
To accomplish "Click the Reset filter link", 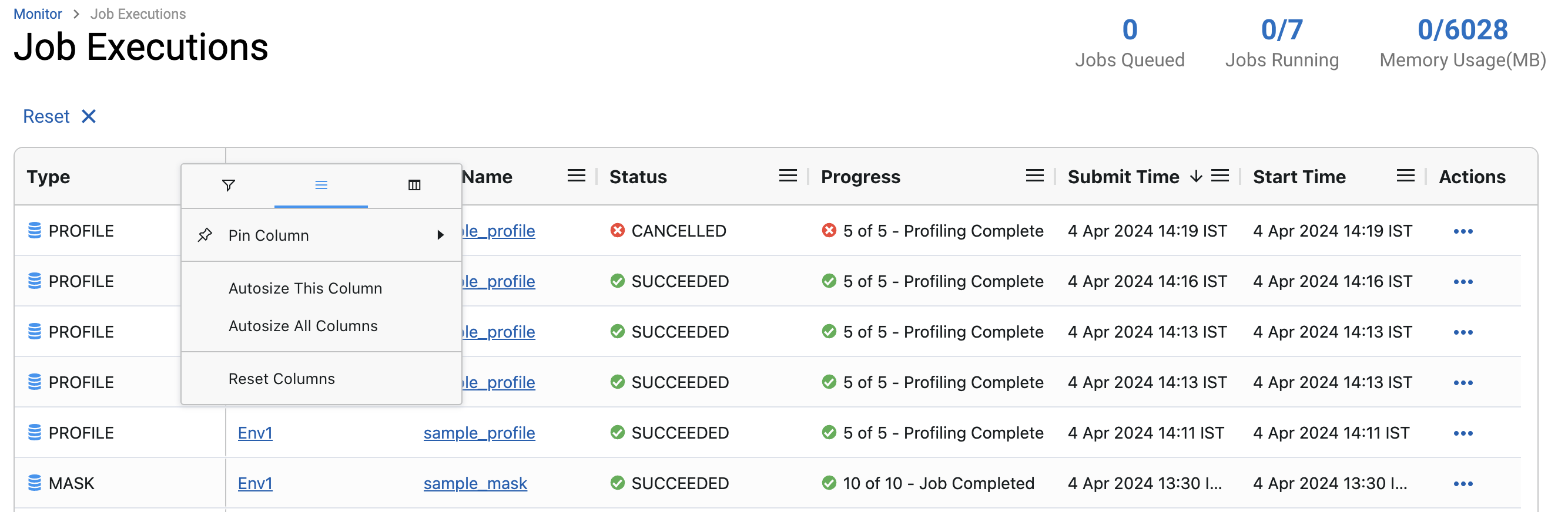I will pos(46,116).
